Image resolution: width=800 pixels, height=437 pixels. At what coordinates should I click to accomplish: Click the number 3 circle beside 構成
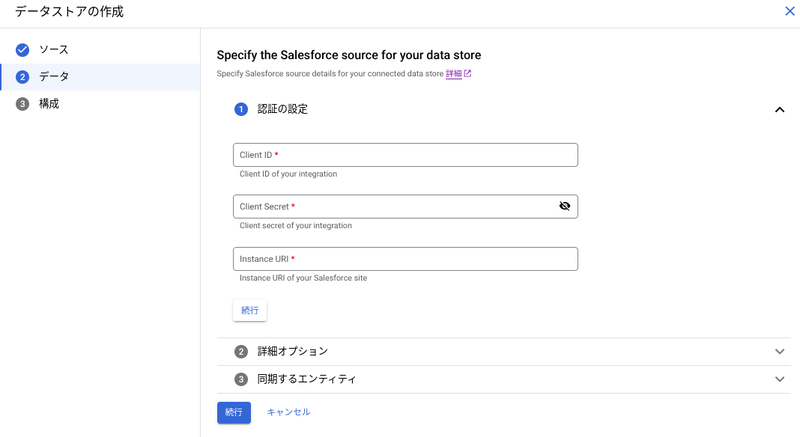(x=22, y=104)
